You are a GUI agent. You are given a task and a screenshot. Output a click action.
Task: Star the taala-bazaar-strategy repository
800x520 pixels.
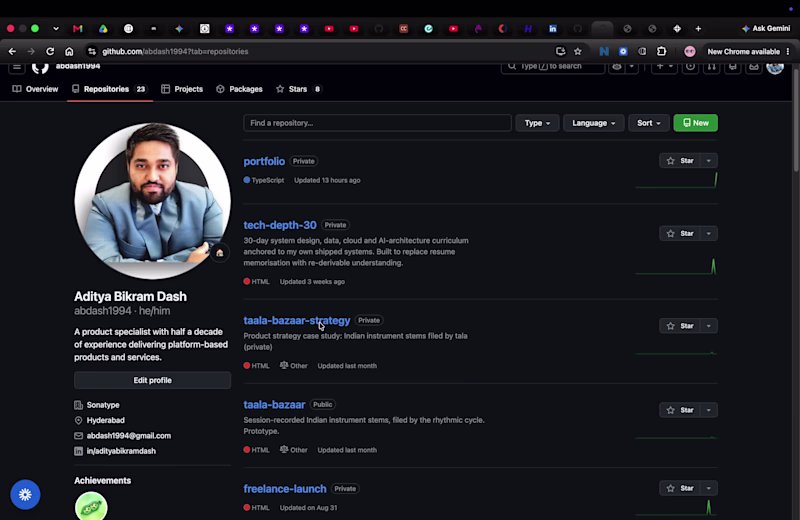pyautogui.click(x=680, y=326)
